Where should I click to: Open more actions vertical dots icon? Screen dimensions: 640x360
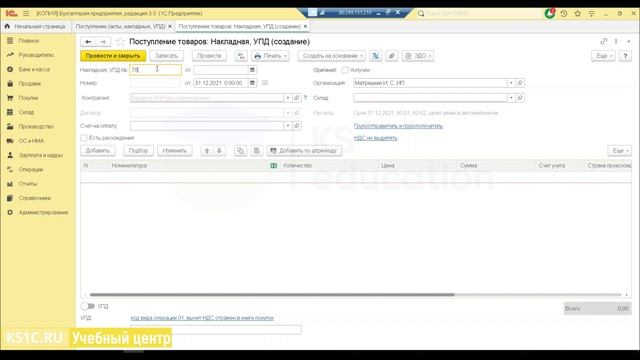coord(616,41)
